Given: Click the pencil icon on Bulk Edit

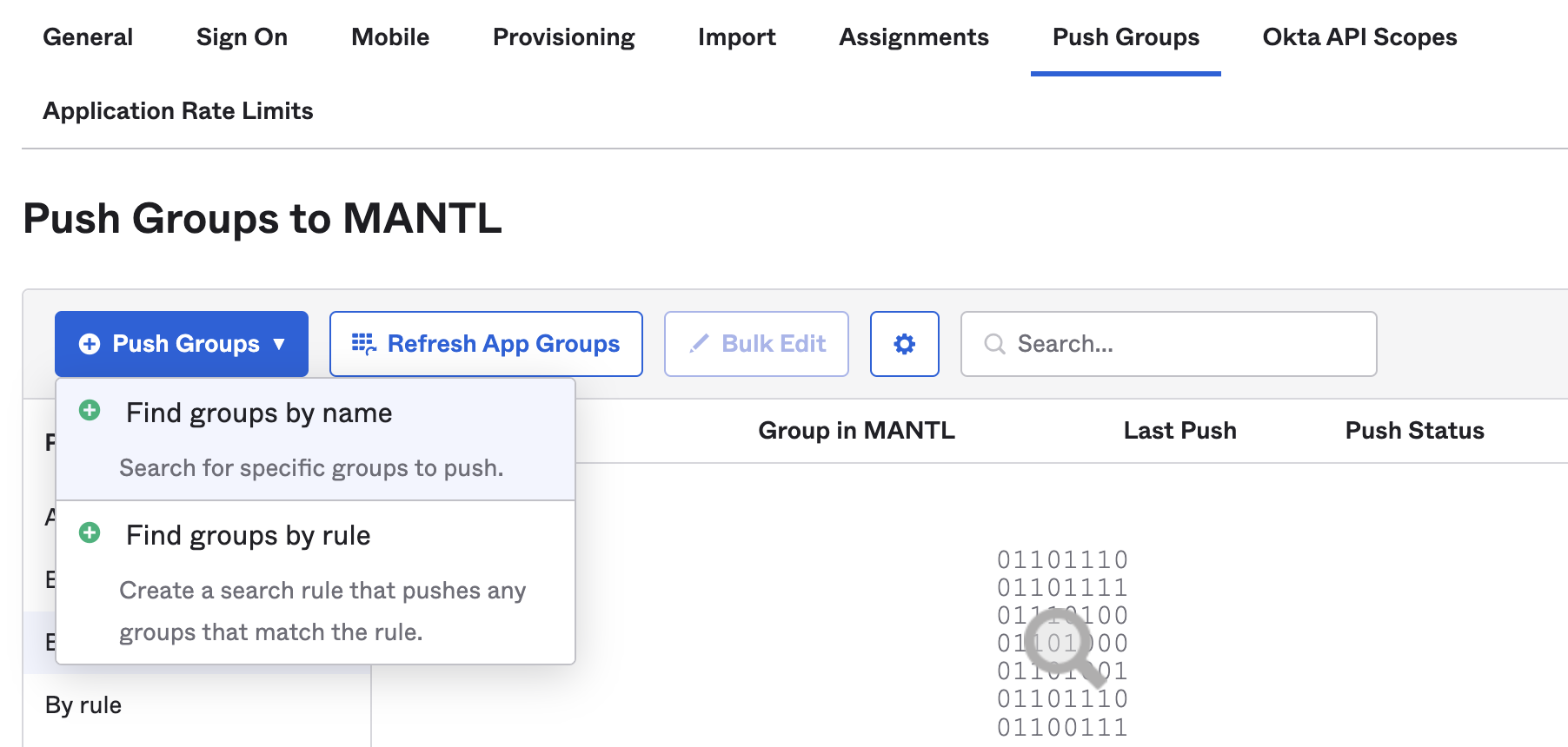Looking at the screenshot, I should pyautogui.click(x=699, y=344).
